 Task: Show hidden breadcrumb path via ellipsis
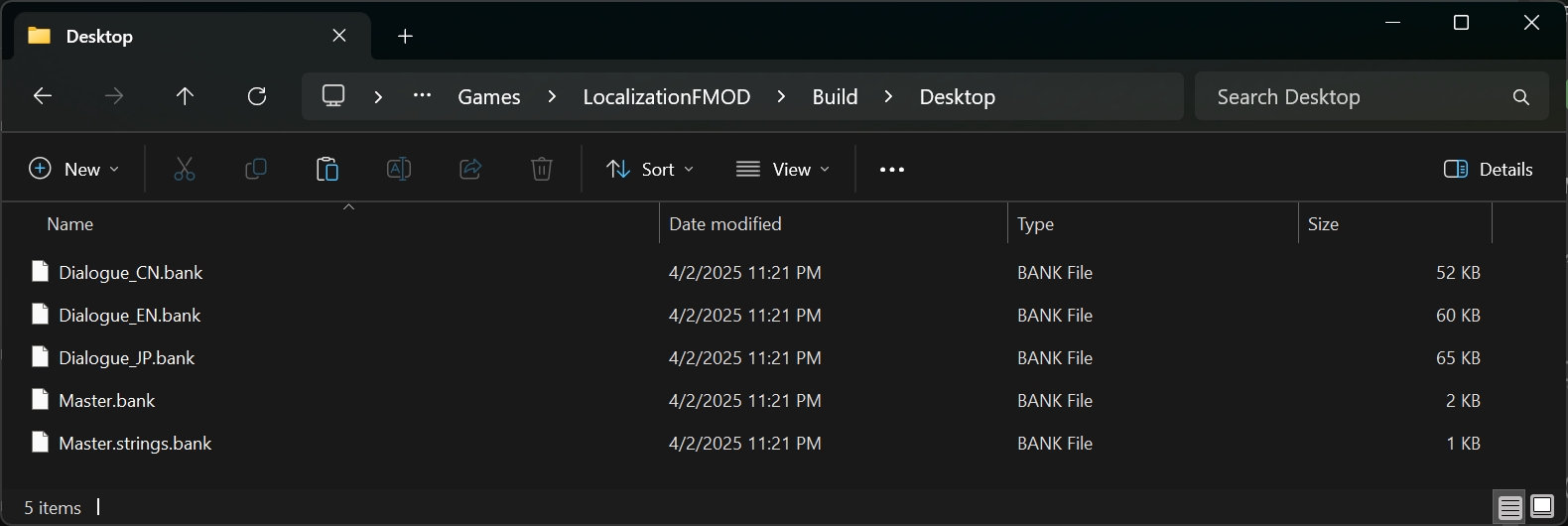422,96
